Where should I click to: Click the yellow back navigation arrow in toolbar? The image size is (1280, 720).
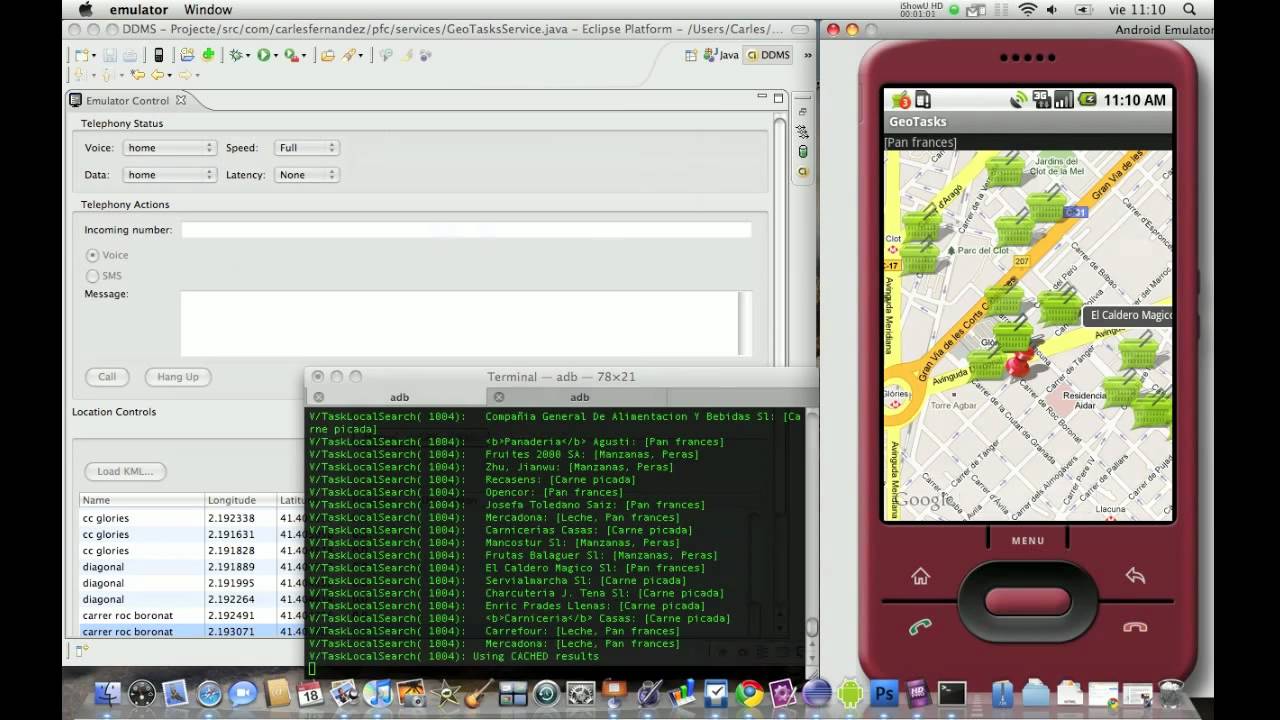(157, 75)
